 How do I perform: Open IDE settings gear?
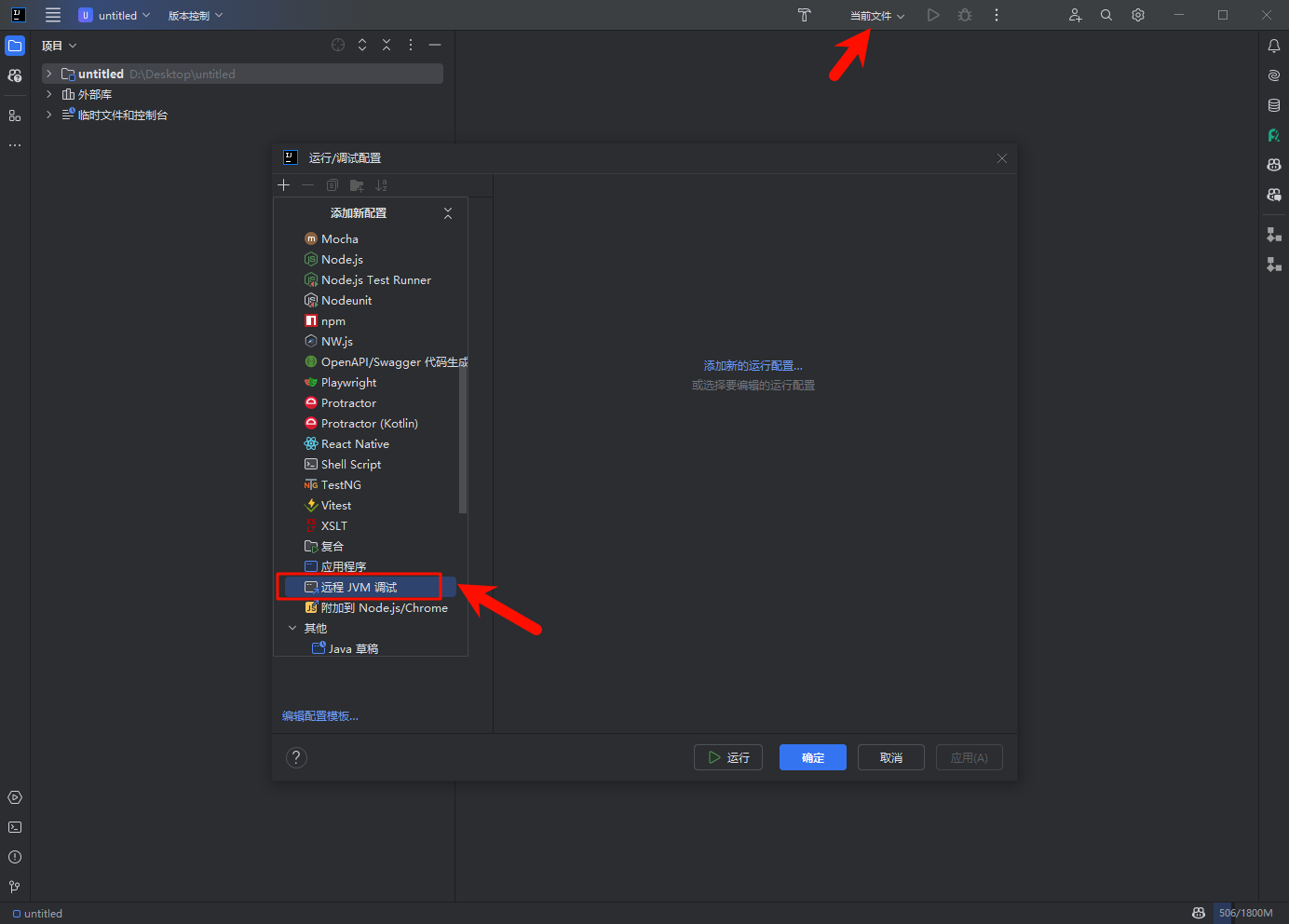coord(1138,15)
